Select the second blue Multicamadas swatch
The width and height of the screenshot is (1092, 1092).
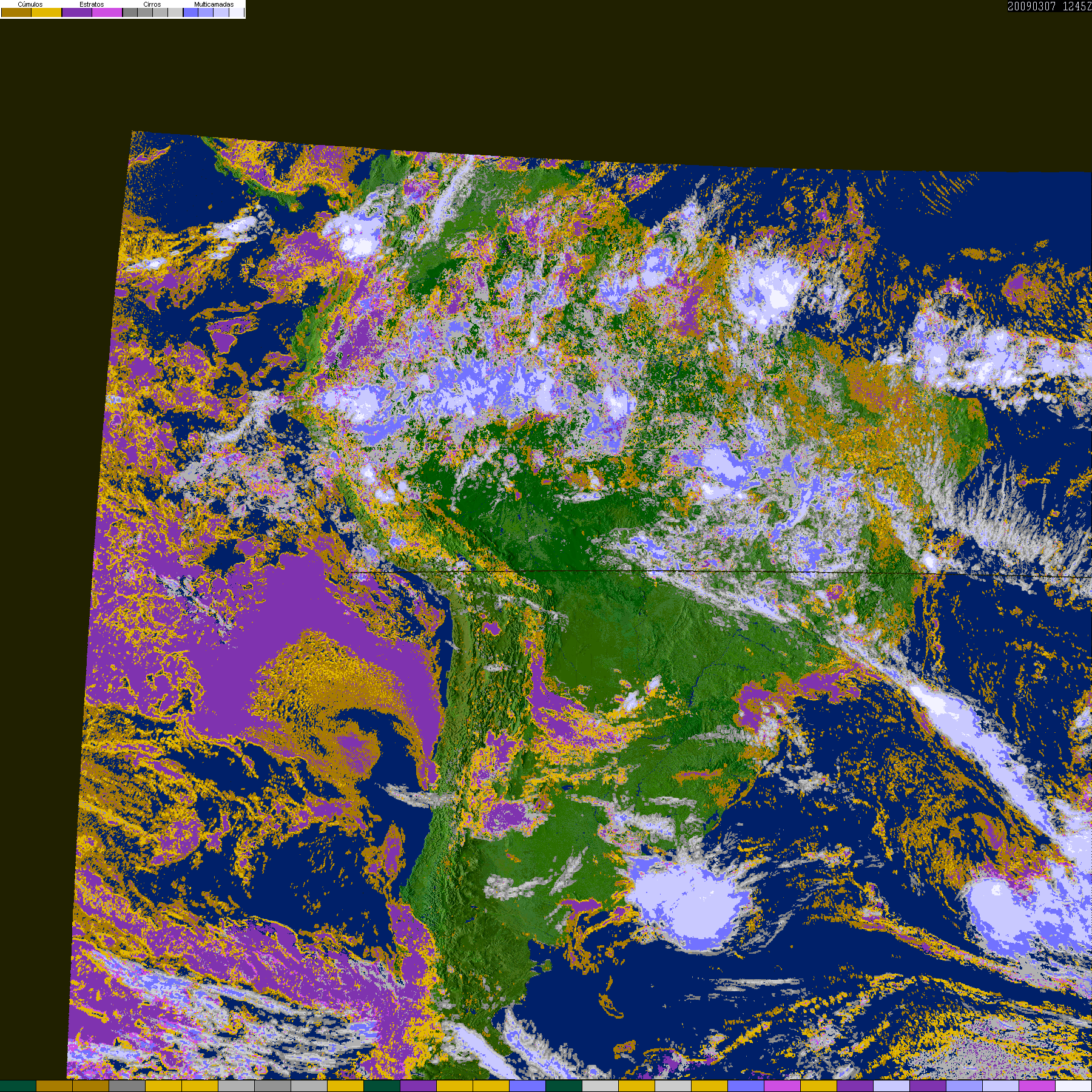pos(206,12)
